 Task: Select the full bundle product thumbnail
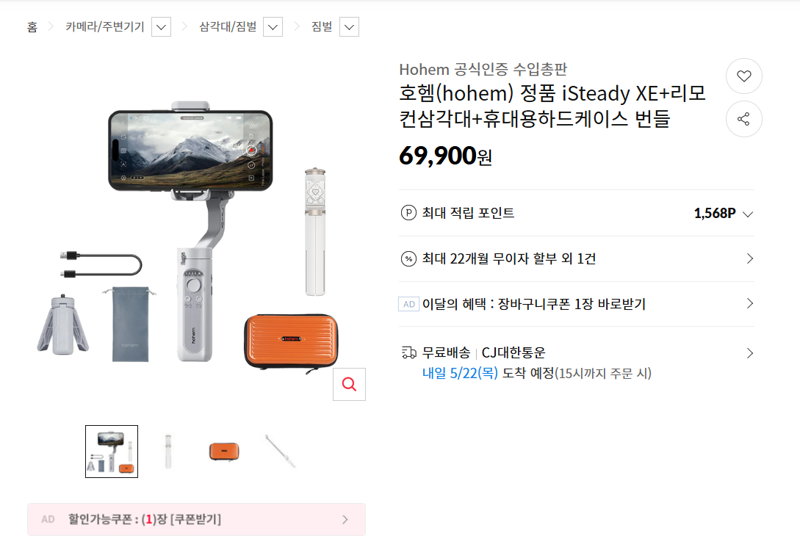click(x=112, y=452)
